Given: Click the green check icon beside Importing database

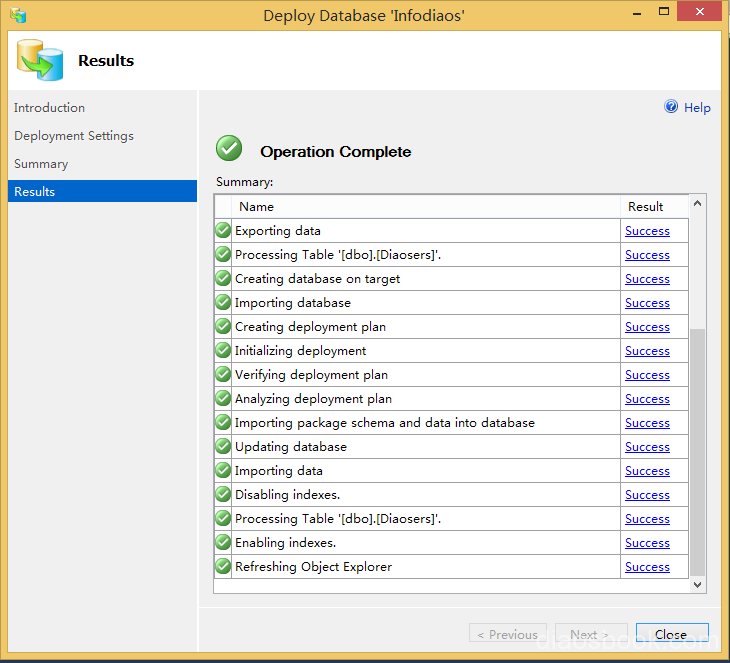Looking at the screenshot, I should tap(223, 303).
